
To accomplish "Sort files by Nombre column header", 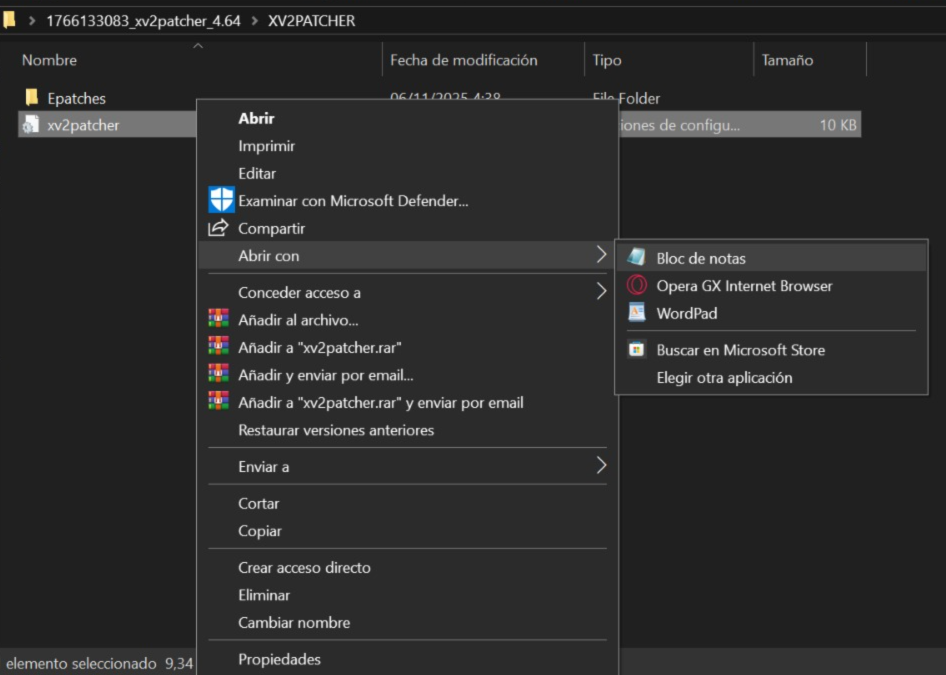I will pos(49,60).
